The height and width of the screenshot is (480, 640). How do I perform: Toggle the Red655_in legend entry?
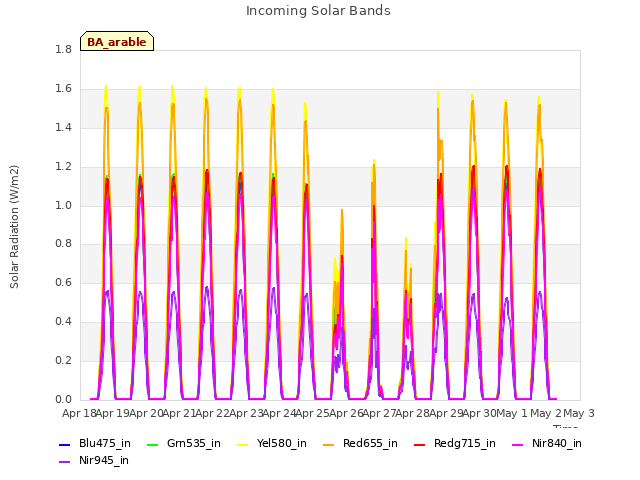coord(360,444)
